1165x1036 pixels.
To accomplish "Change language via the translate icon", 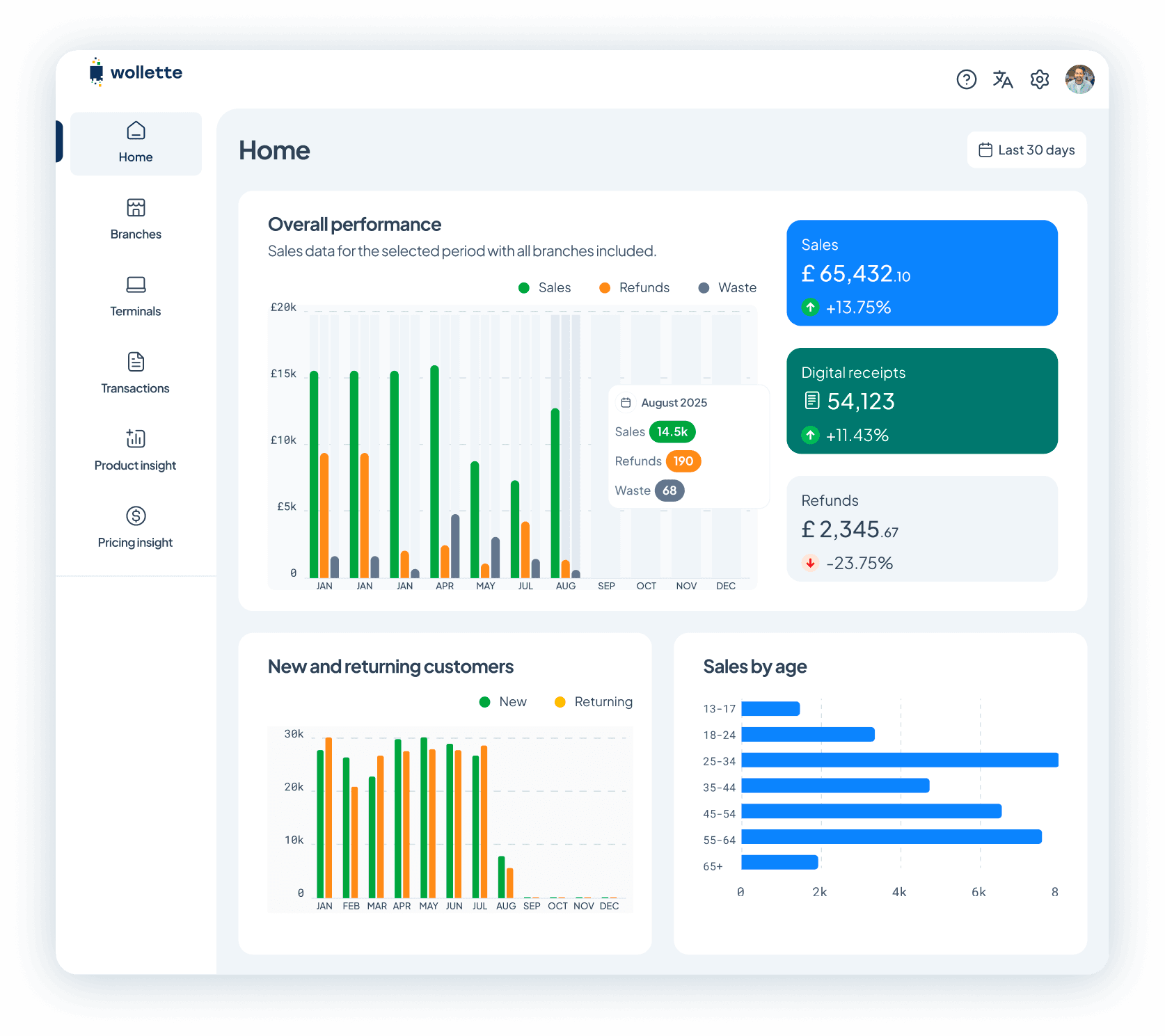I will pyautogui.click(x=1003, y=79).
